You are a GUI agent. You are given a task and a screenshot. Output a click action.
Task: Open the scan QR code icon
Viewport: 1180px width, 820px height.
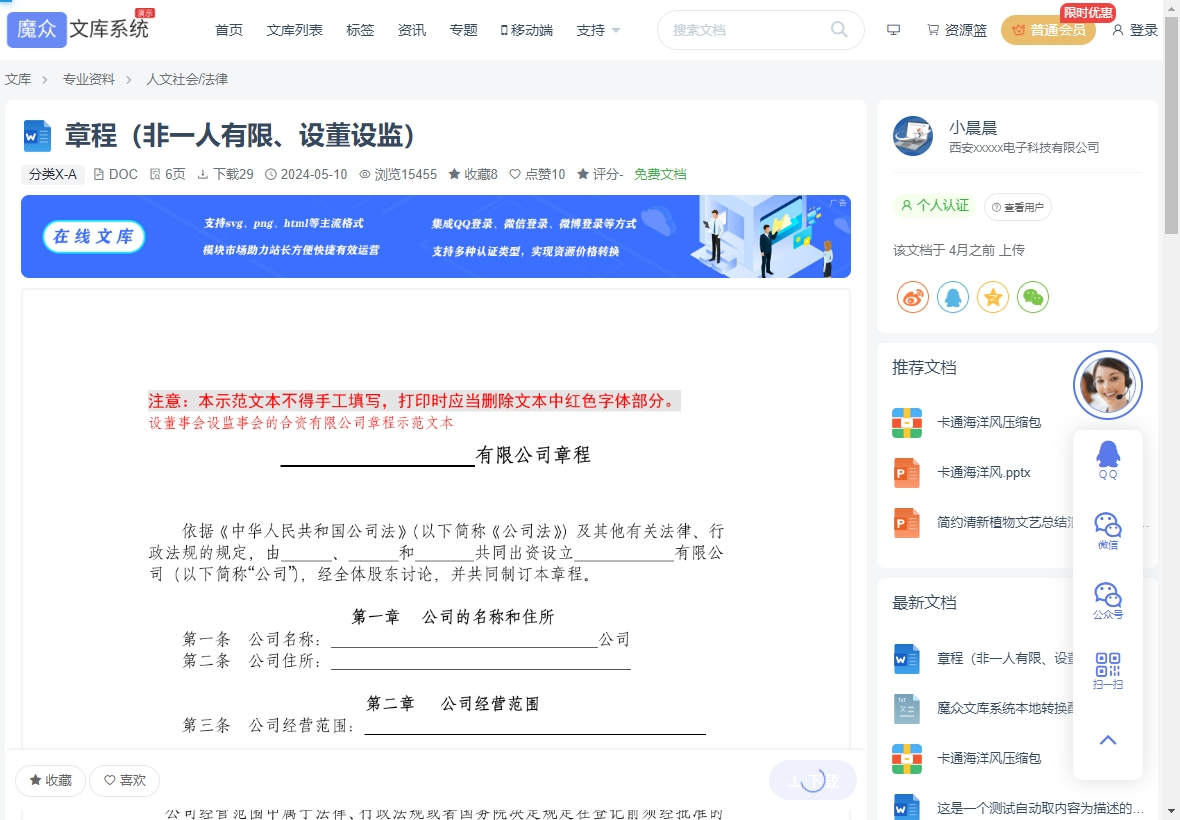click(x=1108, y=670)
